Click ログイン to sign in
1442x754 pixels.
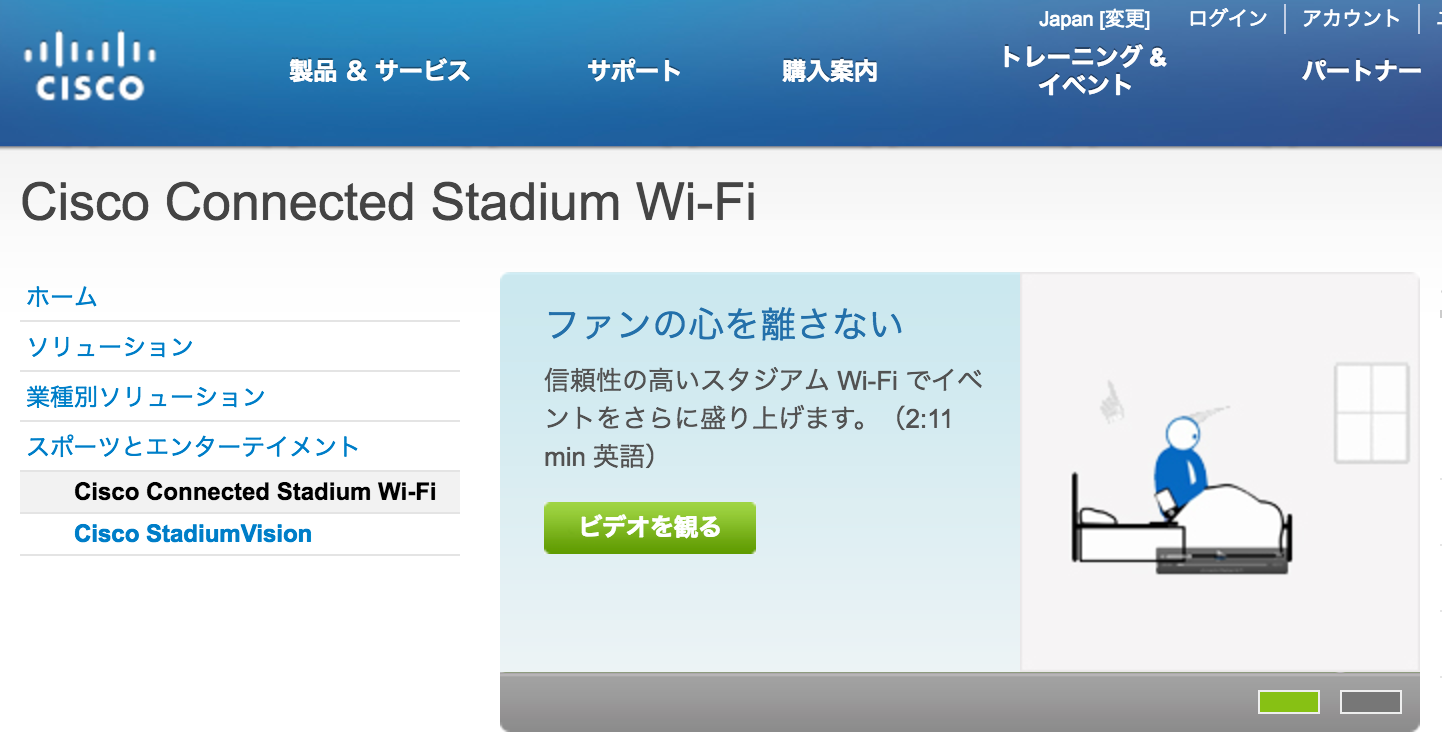(x=1226, y=17)
